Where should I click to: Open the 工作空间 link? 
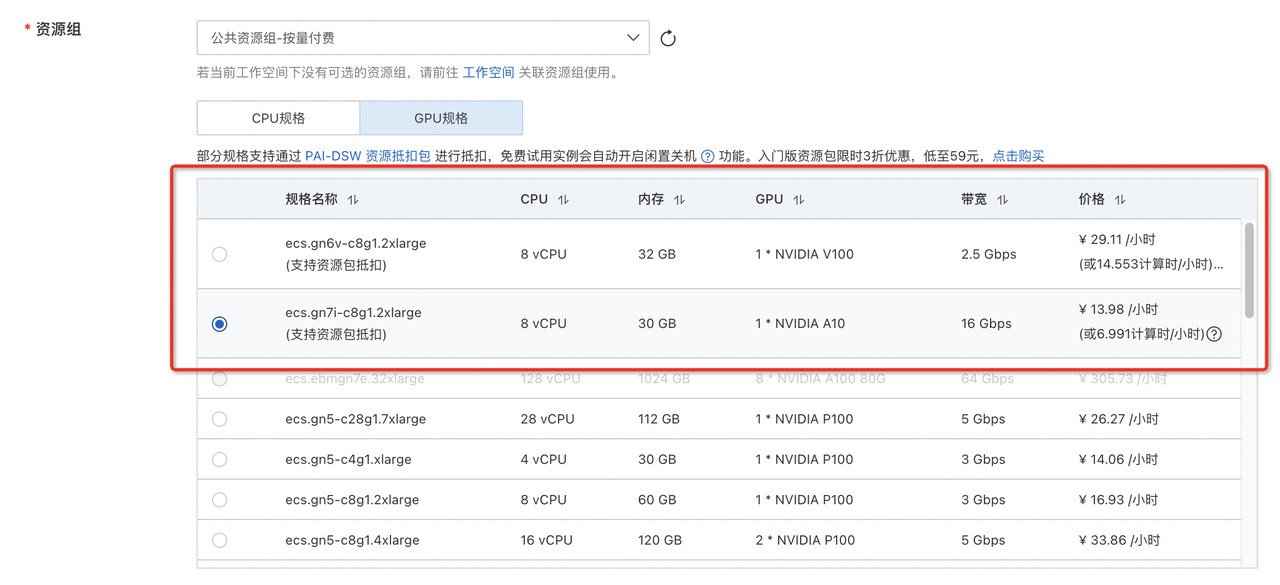pos(488,73)
